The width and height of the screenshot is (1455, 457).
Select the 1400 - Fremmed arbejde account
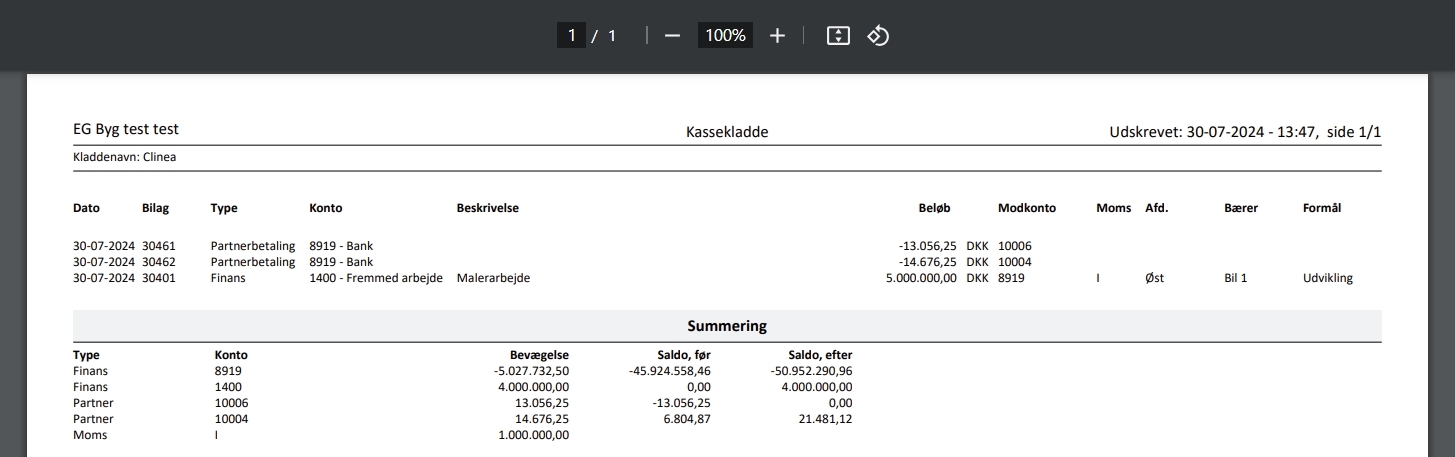376,278
